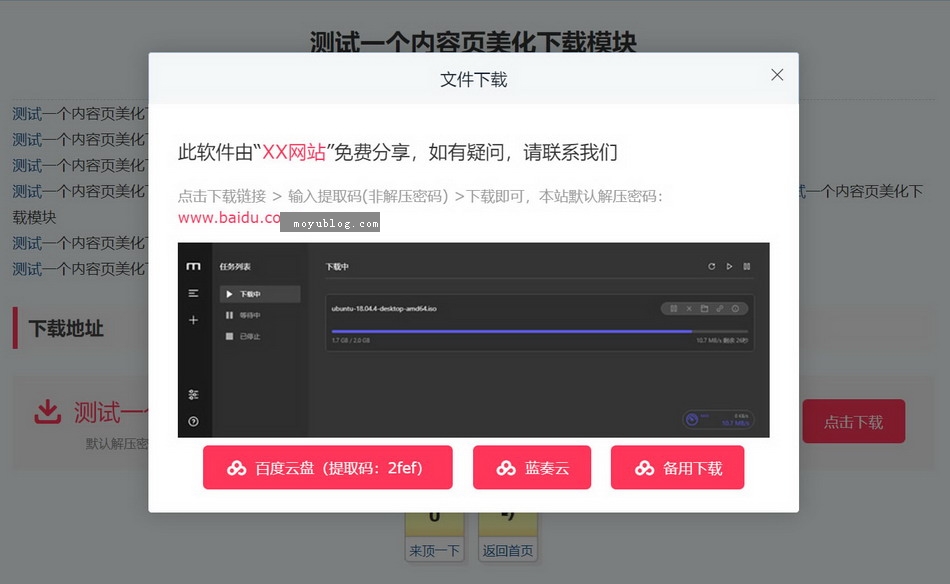Screen dimensions: 950x584
Task: Click the refresh icon in the 下载中 header
Action: [x=711, y=265]
